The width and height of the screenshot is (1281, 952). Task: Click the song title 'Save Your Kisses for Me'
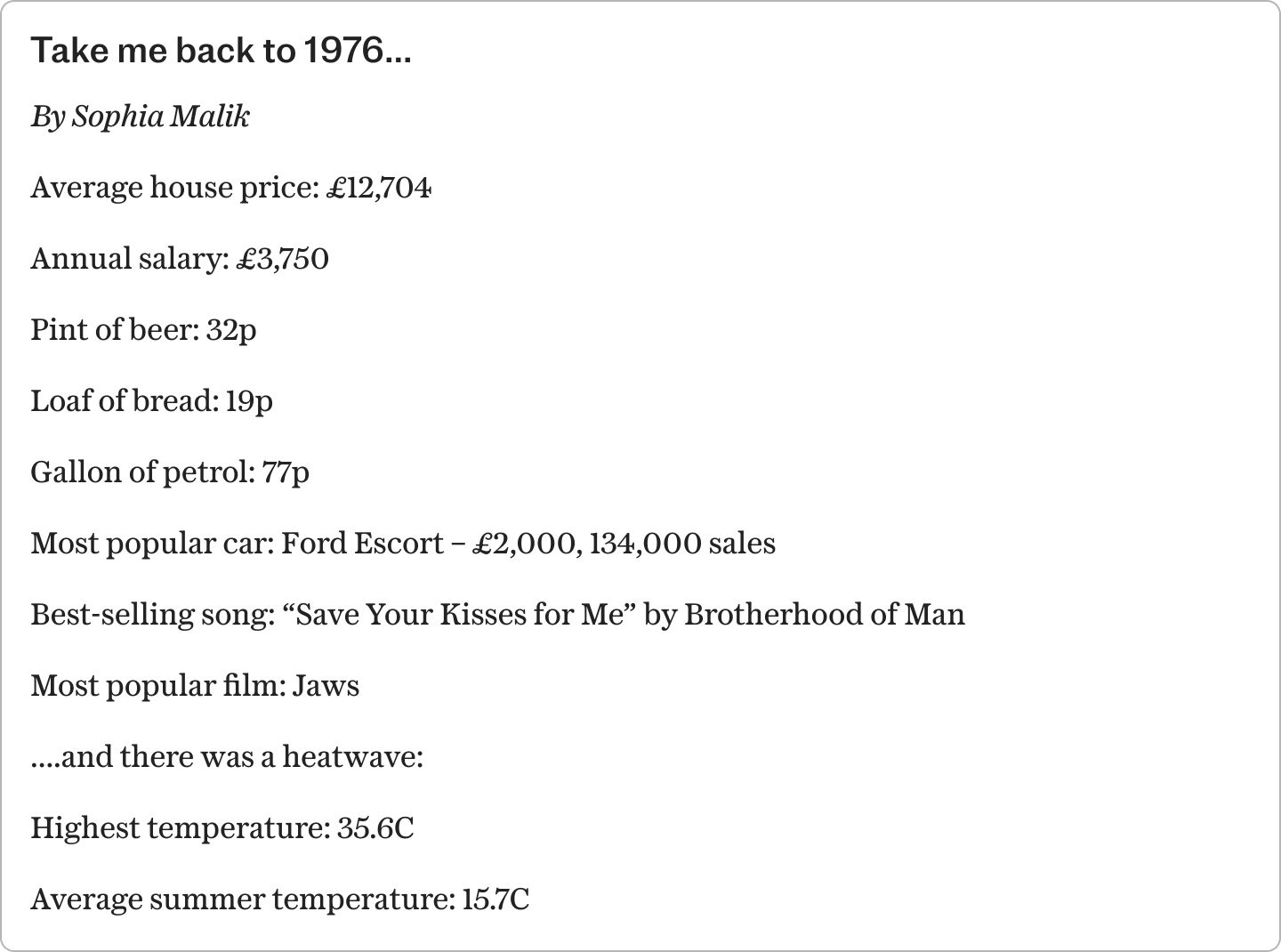459,615
